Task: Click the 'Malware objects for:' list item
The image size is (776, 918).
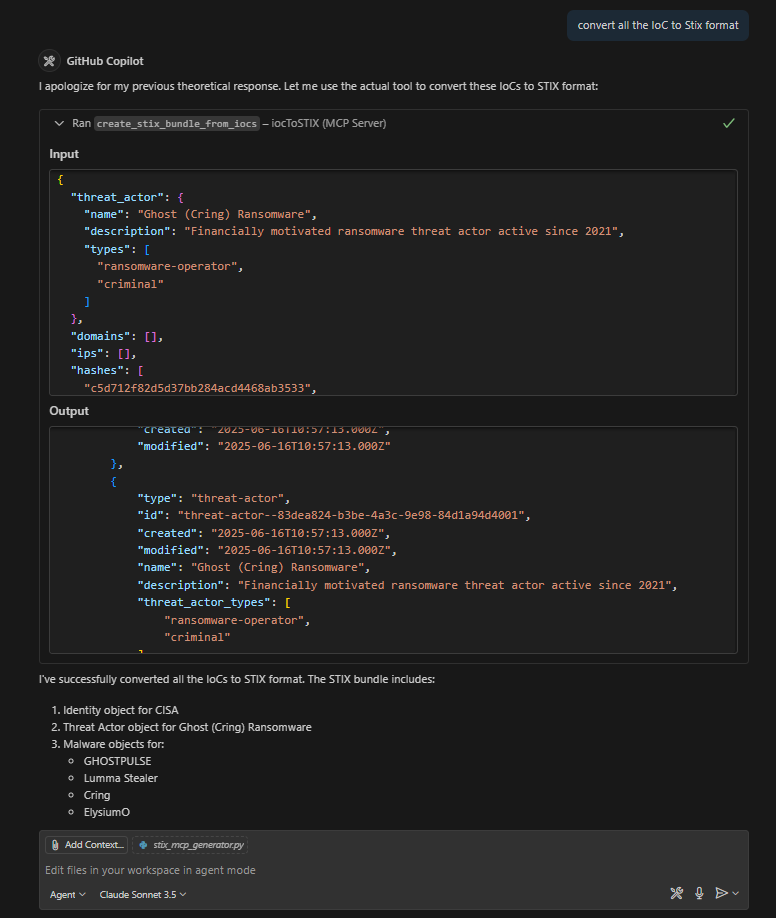Action: 114,744
